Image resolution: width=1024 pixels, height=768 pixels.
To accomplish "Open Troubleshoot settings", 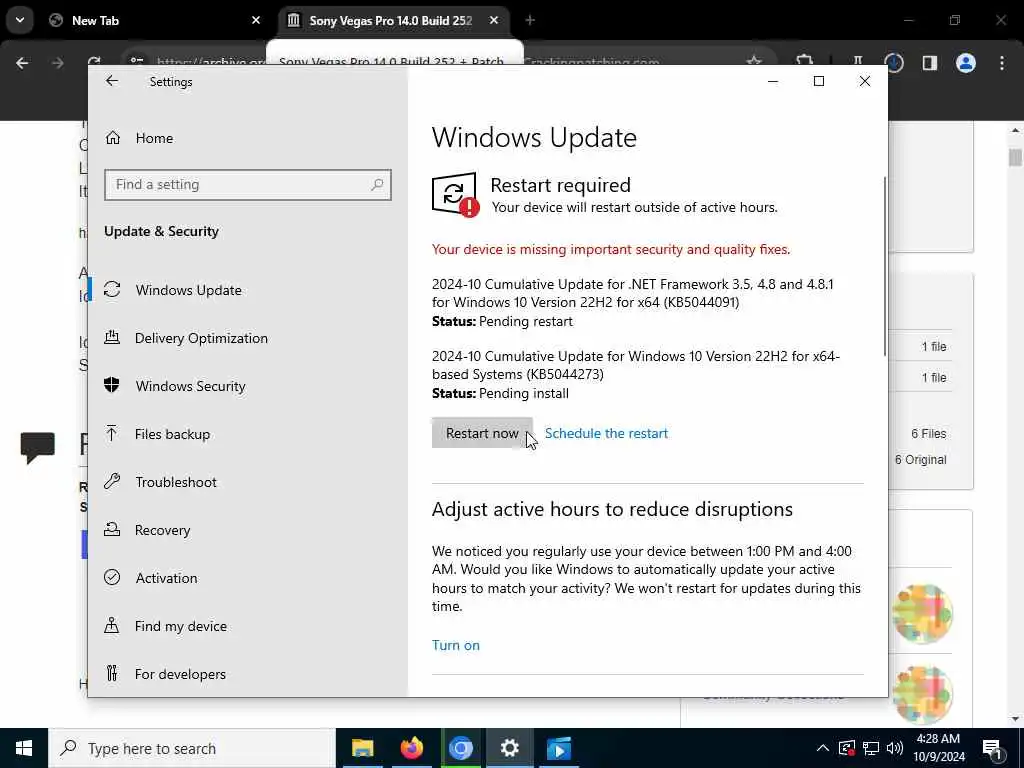I will click(x=176, y=482).
